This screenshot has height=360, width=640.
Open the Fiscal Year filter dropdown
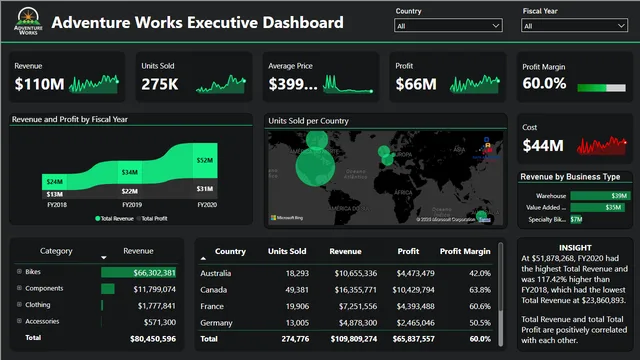click(x=574, y=26)
